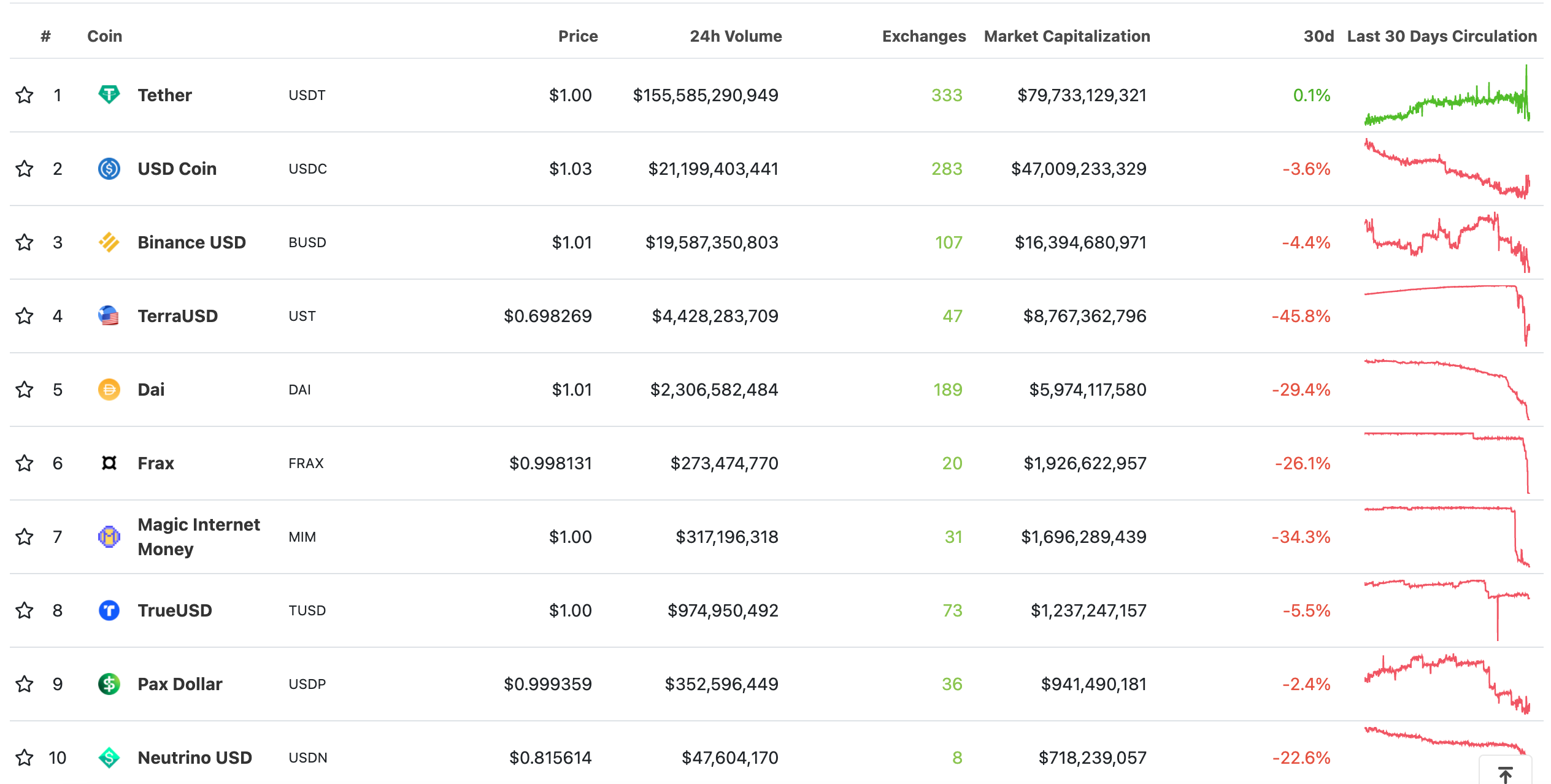
Task: Click the Scroll to top arrow button
Action: click(x=1505, y=773)
